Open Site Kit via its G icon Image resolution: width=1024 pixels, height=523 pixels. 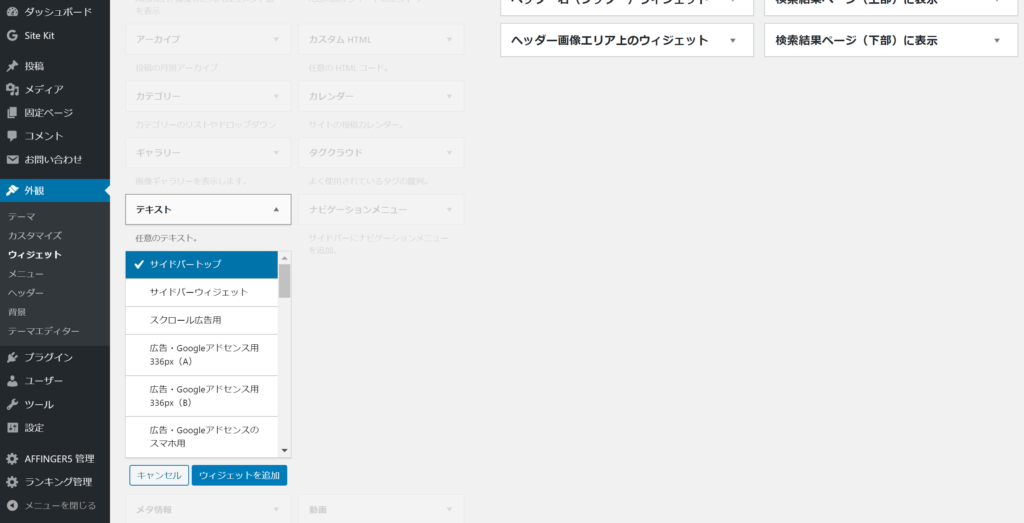tap(12, 35)
